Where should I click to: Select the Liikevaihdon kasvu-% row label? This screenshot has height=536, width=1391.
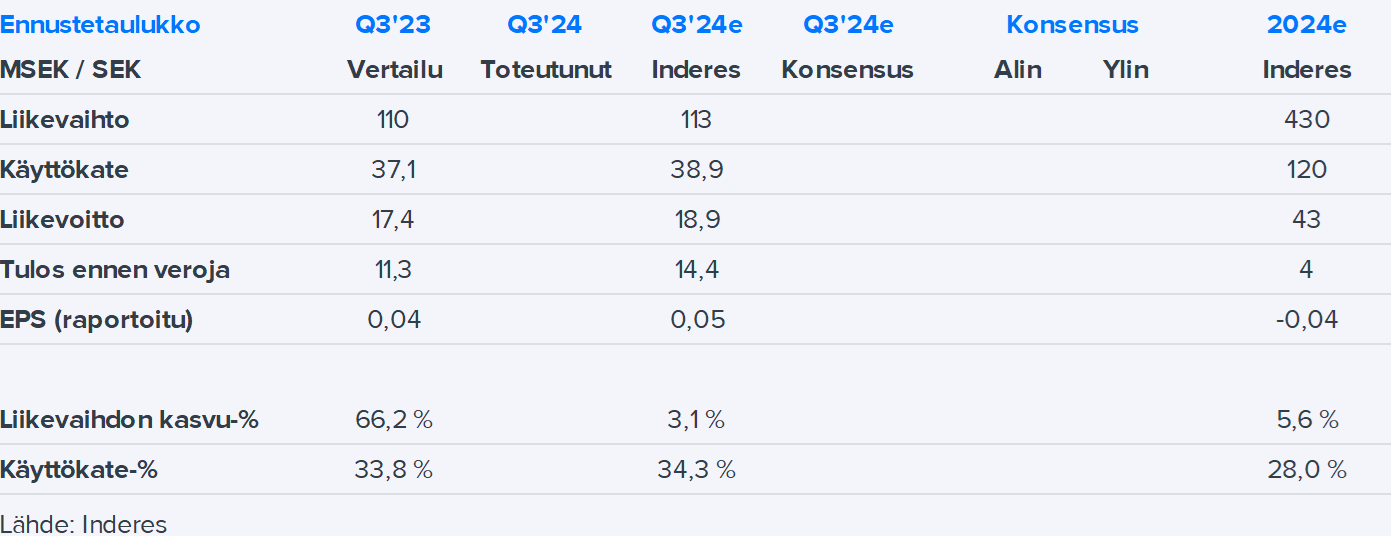(x=130, y=420)
